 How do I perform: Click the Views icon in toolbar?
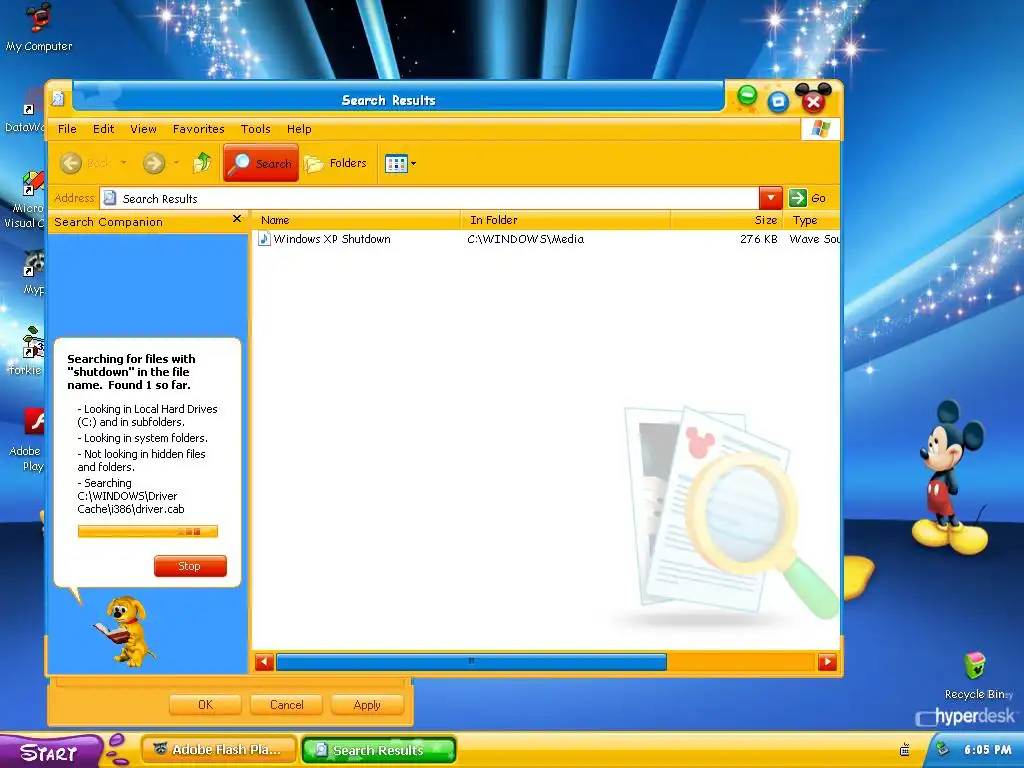(x=396, y=163)
